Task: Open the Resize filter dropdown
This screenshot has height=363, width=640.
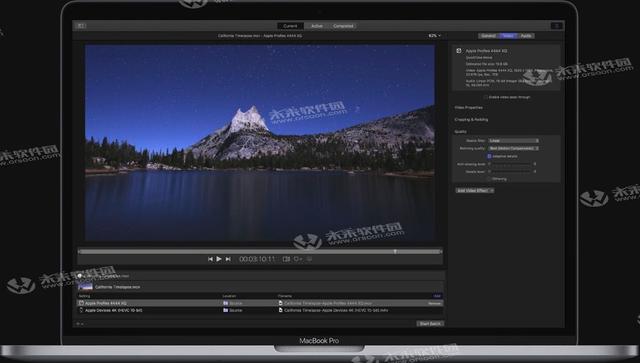Action: pyautogui.click(x=513, y=140)
